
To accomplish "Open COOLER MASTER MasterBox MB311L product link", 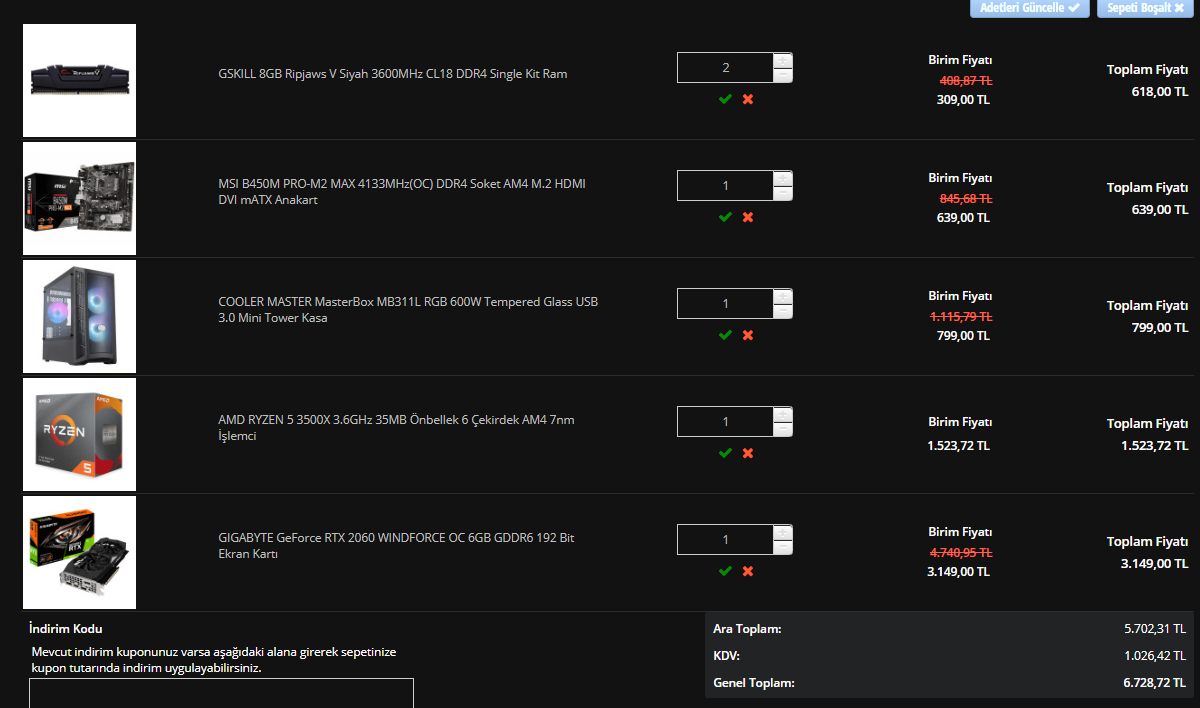I will pos(408,310).
